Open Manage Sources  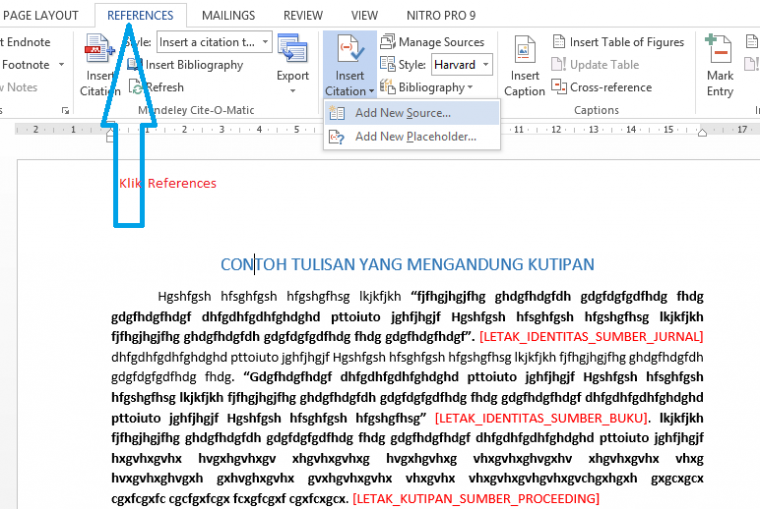432,42
